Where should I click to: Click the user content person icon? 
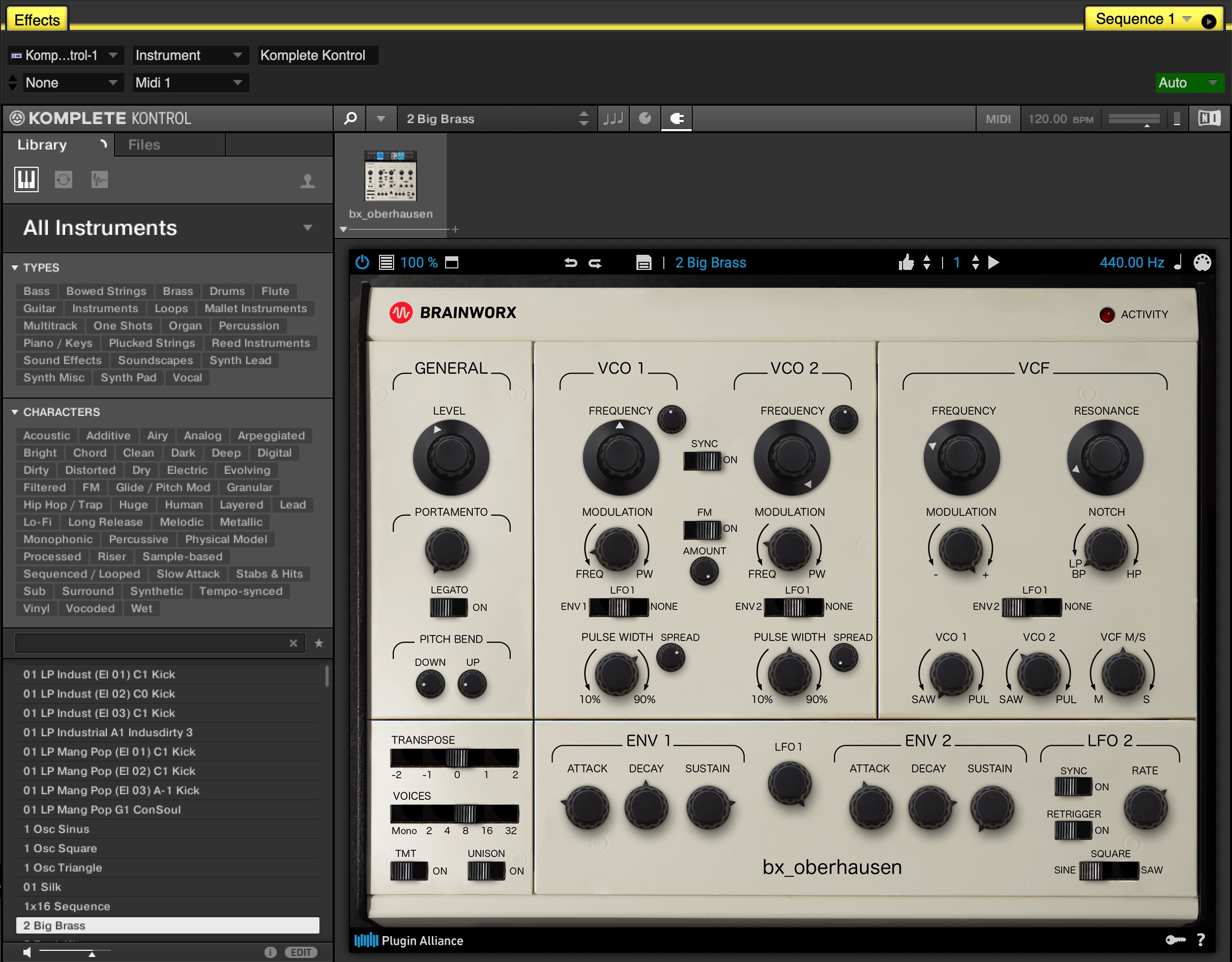[307, 181]
